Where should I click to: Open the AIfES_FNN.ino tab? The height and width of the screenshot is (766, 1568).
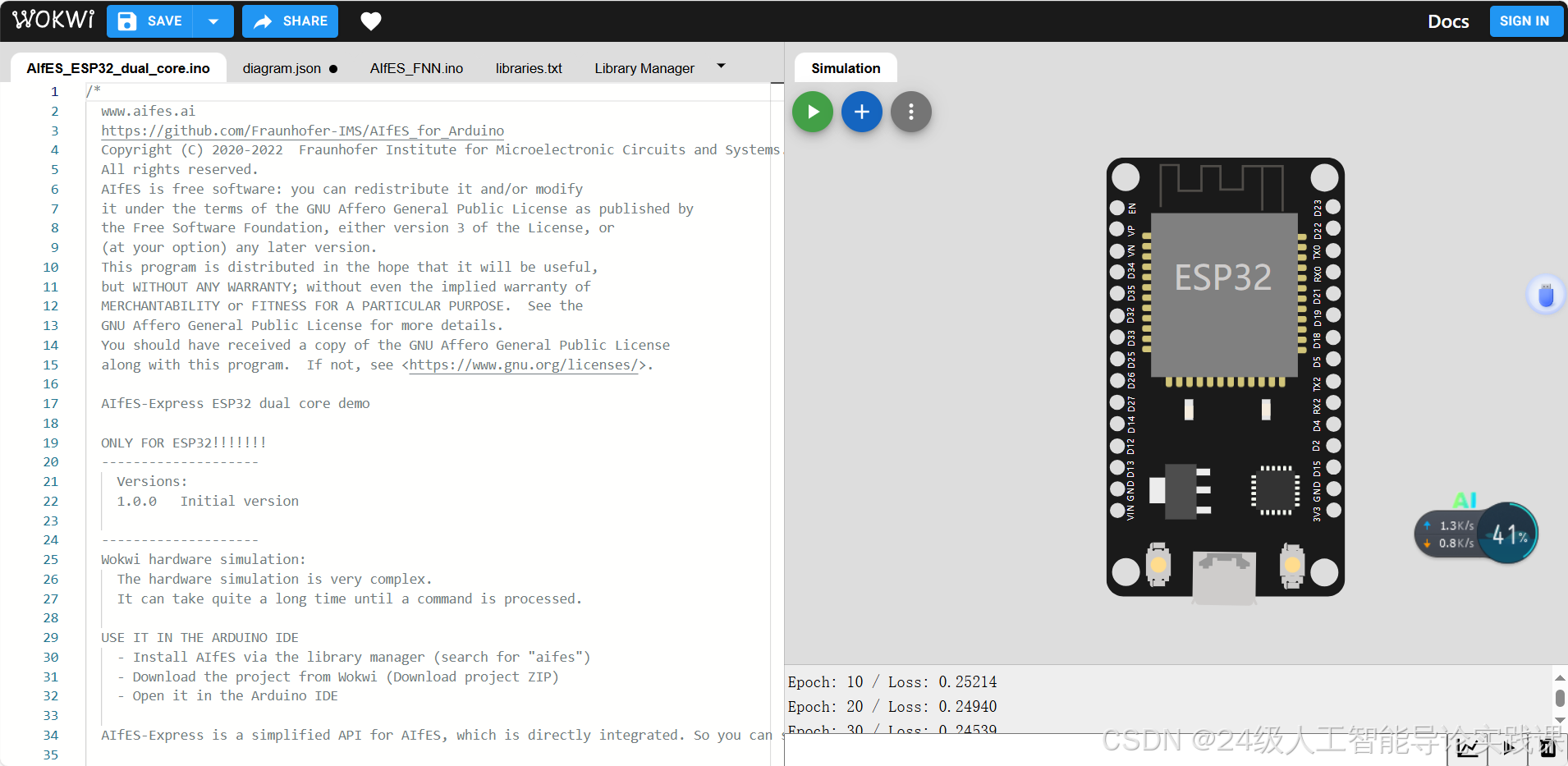(416, 68)
